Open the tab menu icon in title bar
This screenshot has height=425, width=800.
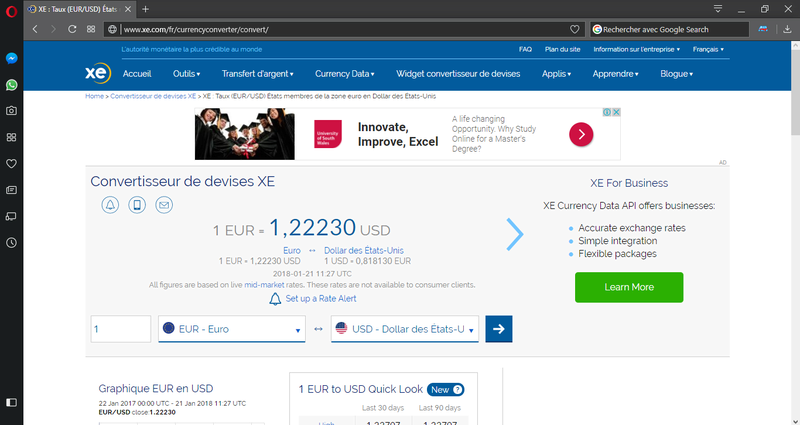click(x=718, y=9)
